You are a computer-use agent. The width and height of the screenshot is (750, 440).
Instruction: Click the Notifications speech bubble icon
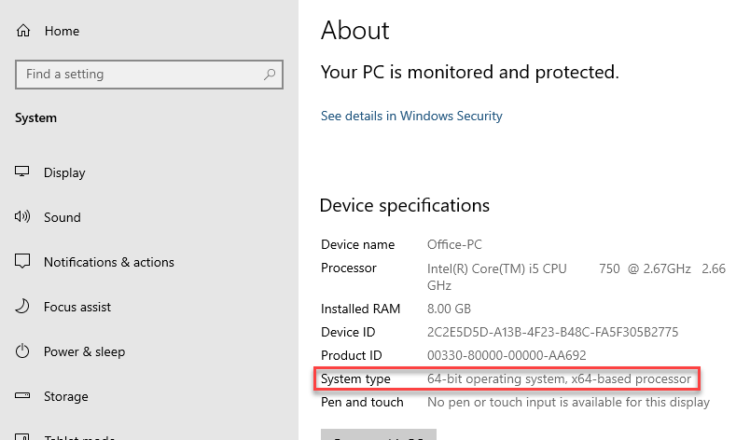(x=22, y=262)
